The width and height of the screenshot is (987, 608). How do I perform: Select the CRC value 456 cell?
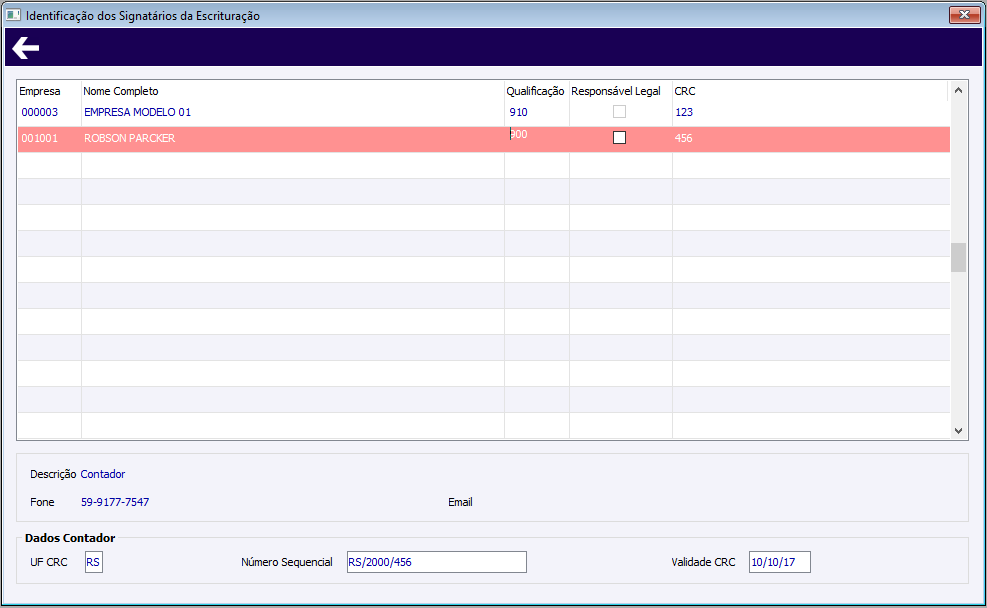pos(811,138)
